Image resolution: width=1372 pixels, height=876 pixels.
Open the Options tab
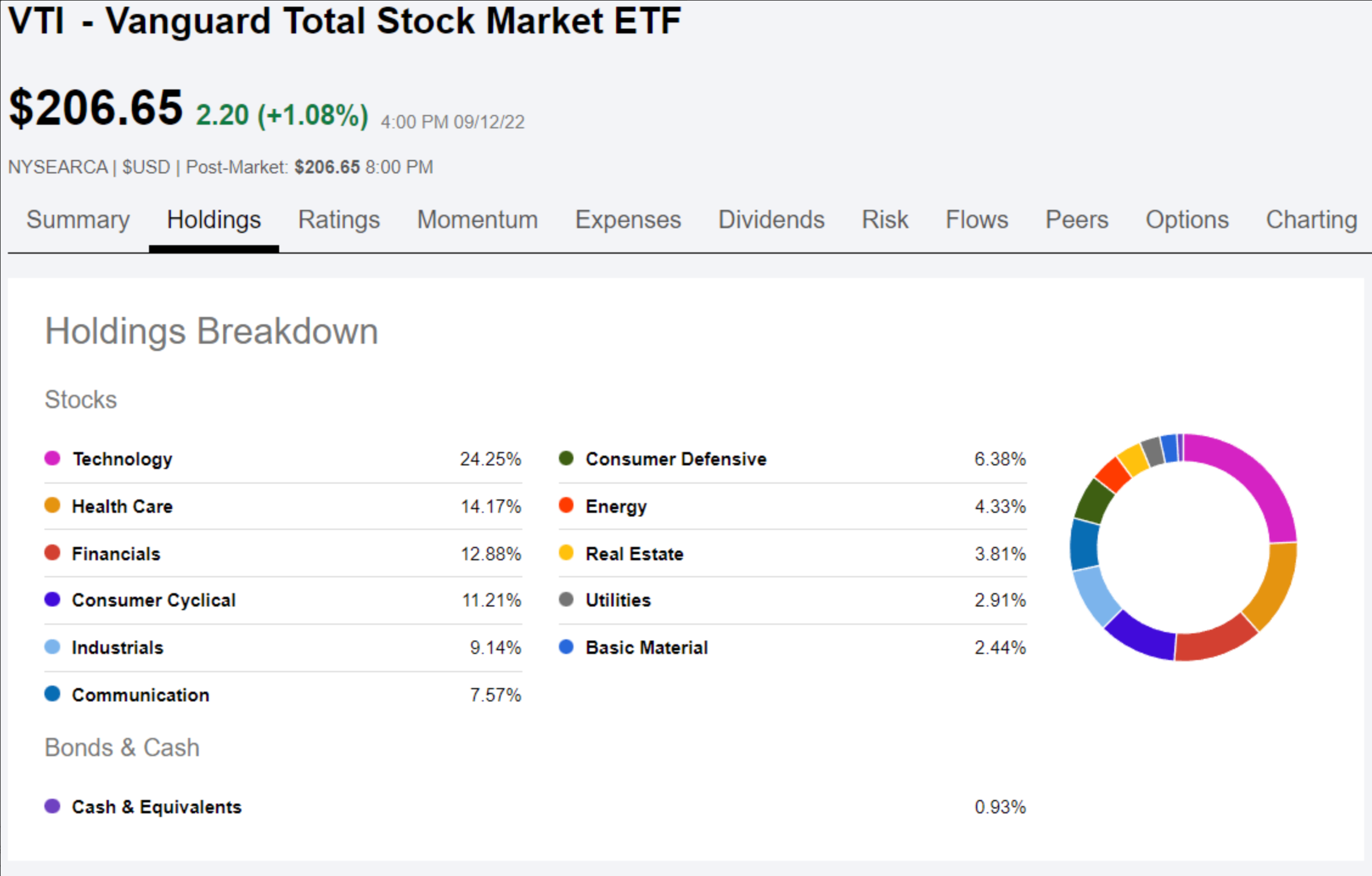[x=1187, y=220]
